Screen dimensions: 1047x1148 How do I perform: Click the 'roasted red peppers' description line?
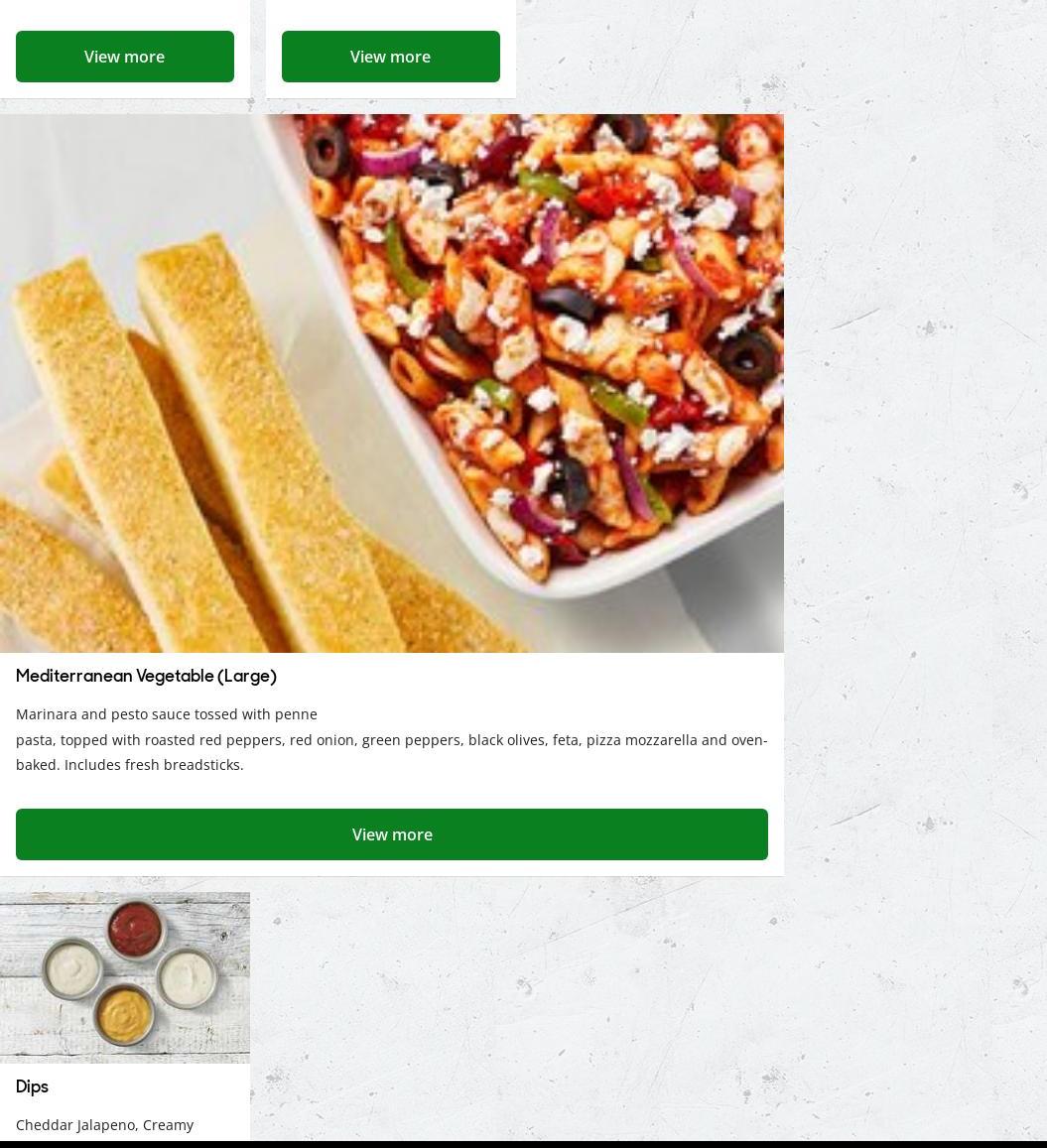(392, 739)
